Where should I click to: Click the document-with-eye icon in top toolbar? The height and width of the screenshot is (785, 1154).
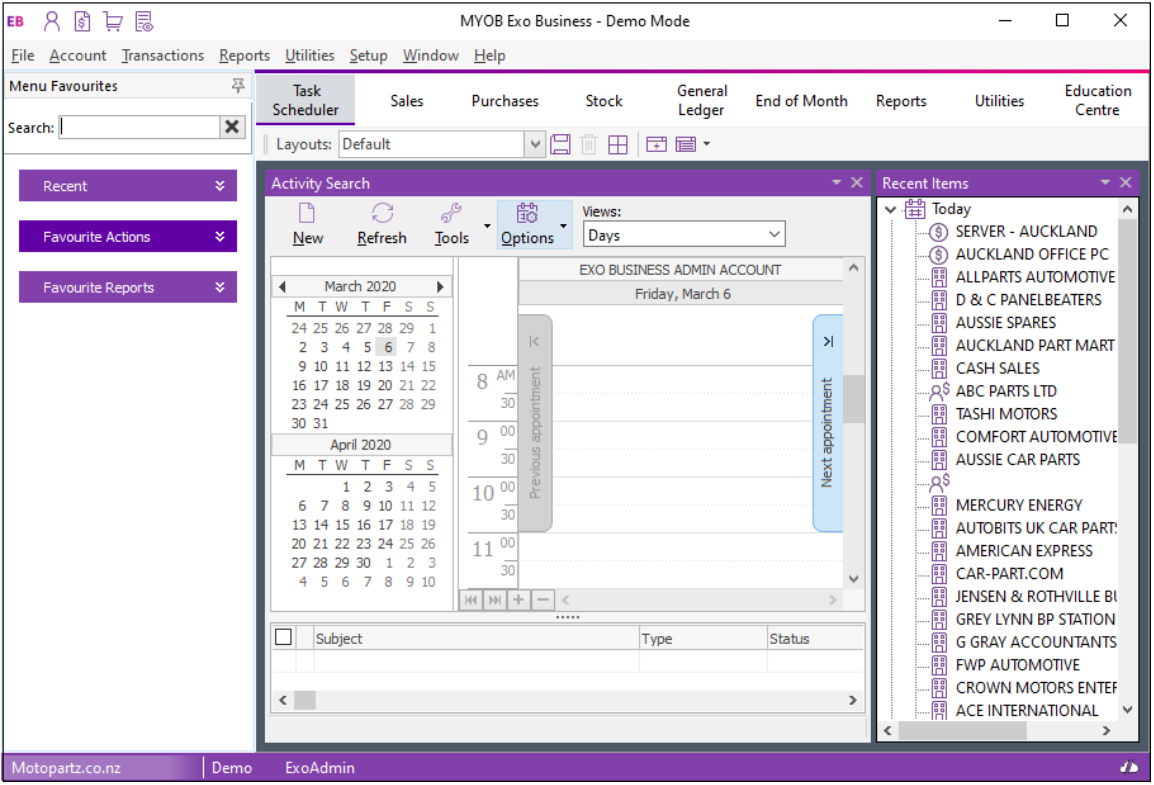[x=142, y=20]
